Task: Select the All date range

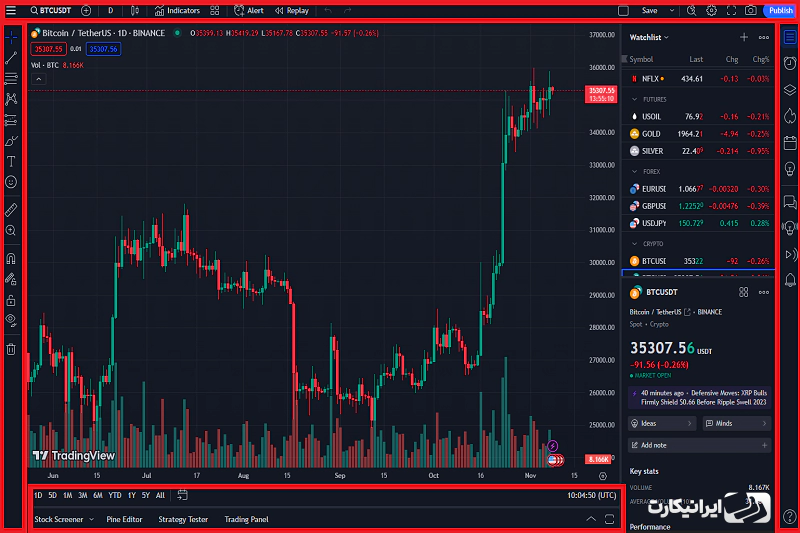Action: [x=160, y=495]
